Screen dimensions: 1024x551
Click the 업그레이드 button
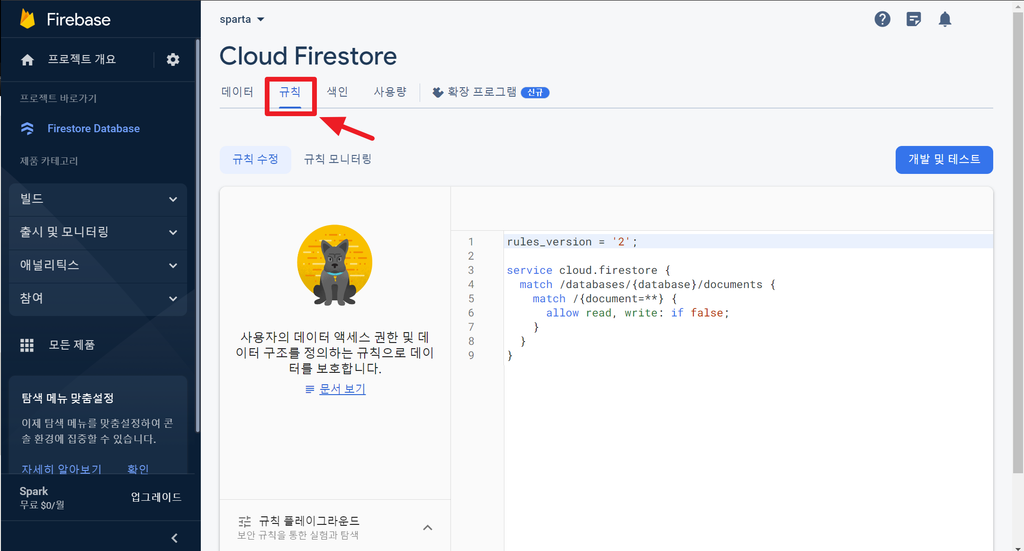(156, 497)
